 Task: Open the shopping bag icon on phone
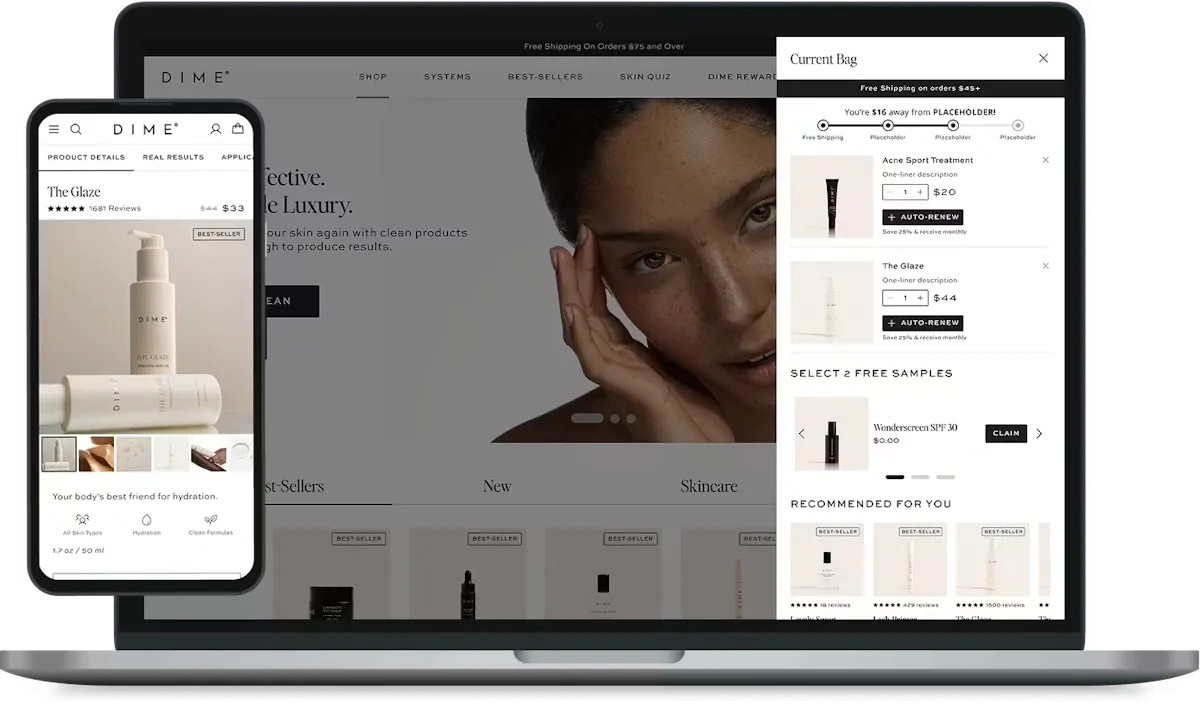pyautogui.click(x=238, y=129)
